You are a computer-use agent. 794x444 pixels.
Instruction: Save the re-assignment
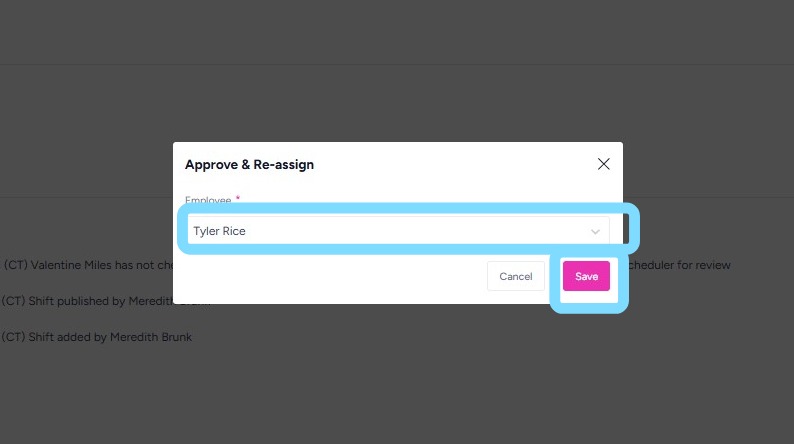point(586,276)
